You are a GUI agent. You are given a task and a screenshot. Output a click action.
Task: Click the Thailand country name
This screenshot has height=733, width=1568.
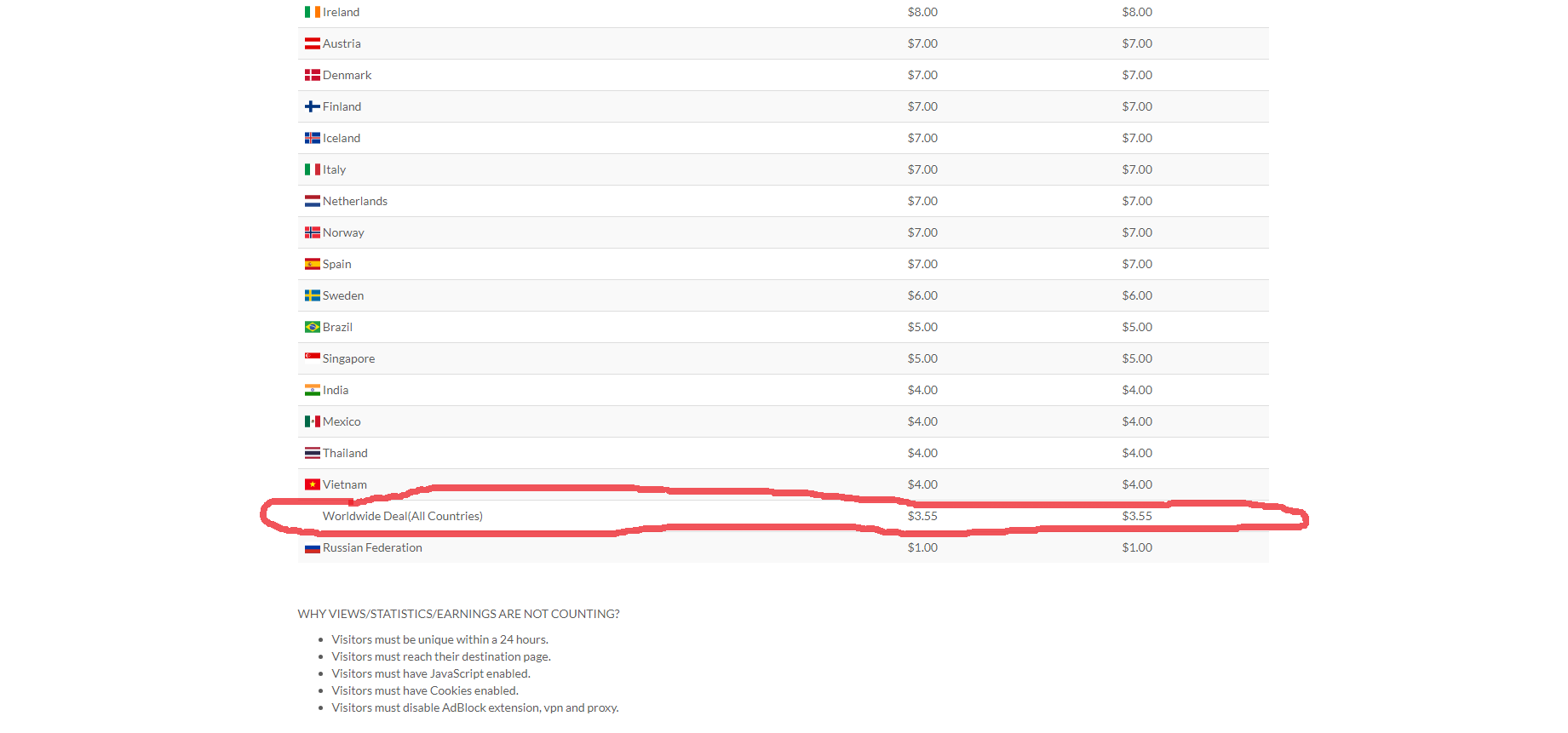[x=345, y=453]
